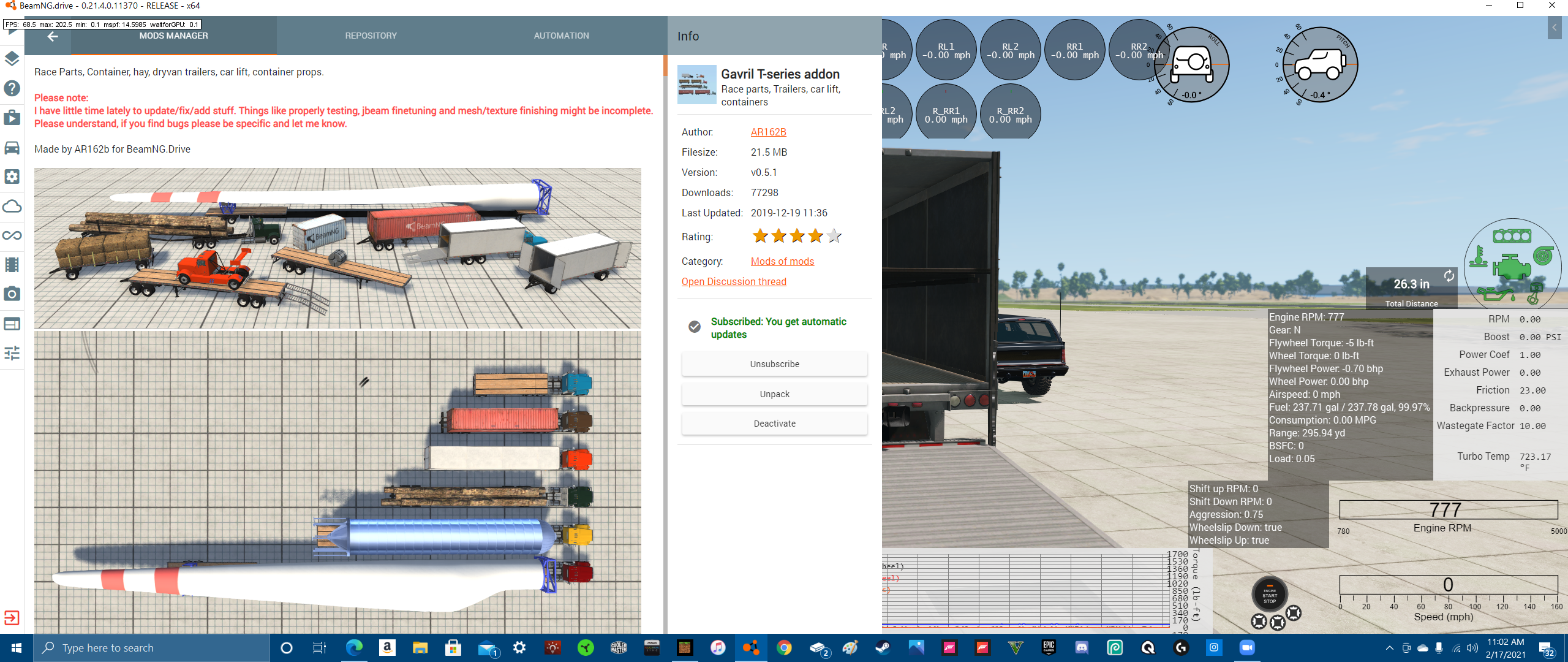
Task: Open the scenarios briefcase sidebar icon
Action: [x=12, y=117]
